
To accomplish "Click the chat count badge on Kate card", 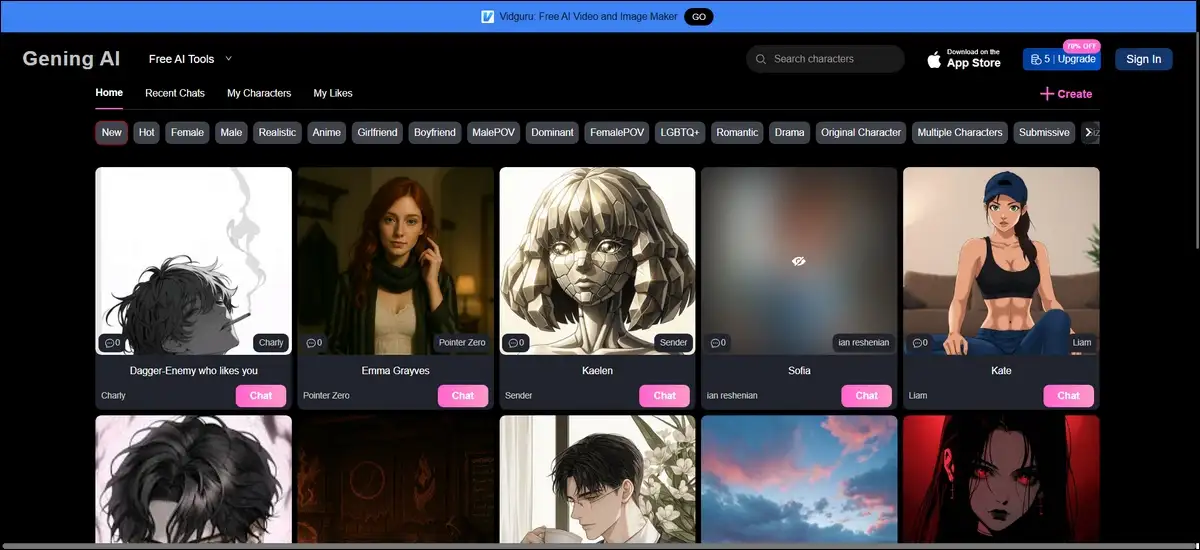I will tap(919, 342).
